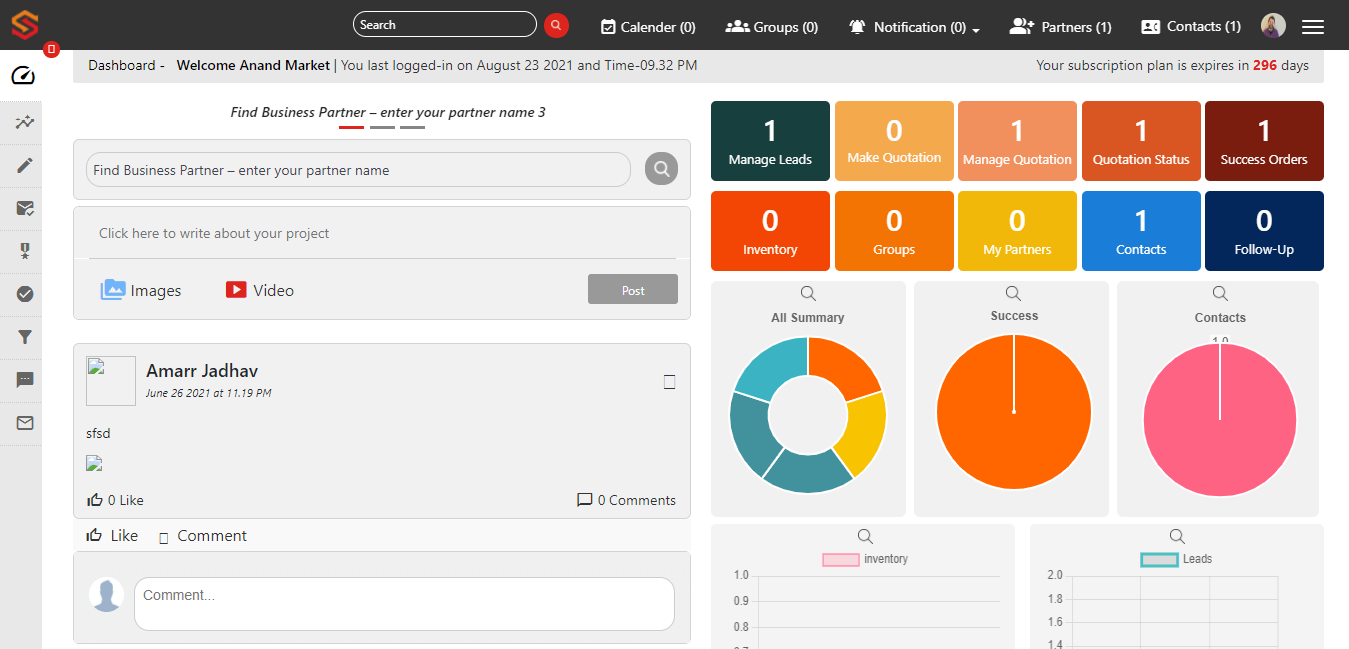Viewport: 1349px width, 649px height.
Task: Click the pencil edit icon in sidebar
Action: tap(25, 165)
